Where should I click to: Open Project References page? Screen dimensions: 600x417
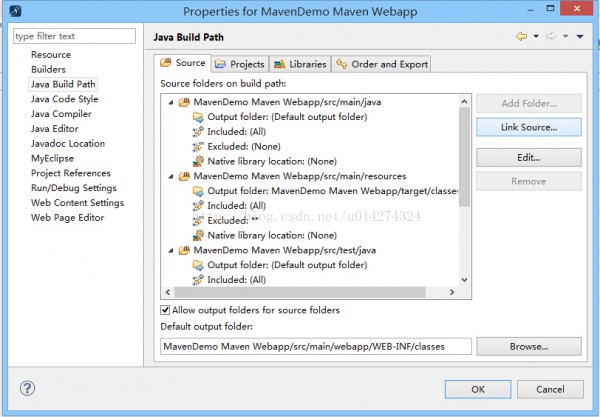click(71, 173)
